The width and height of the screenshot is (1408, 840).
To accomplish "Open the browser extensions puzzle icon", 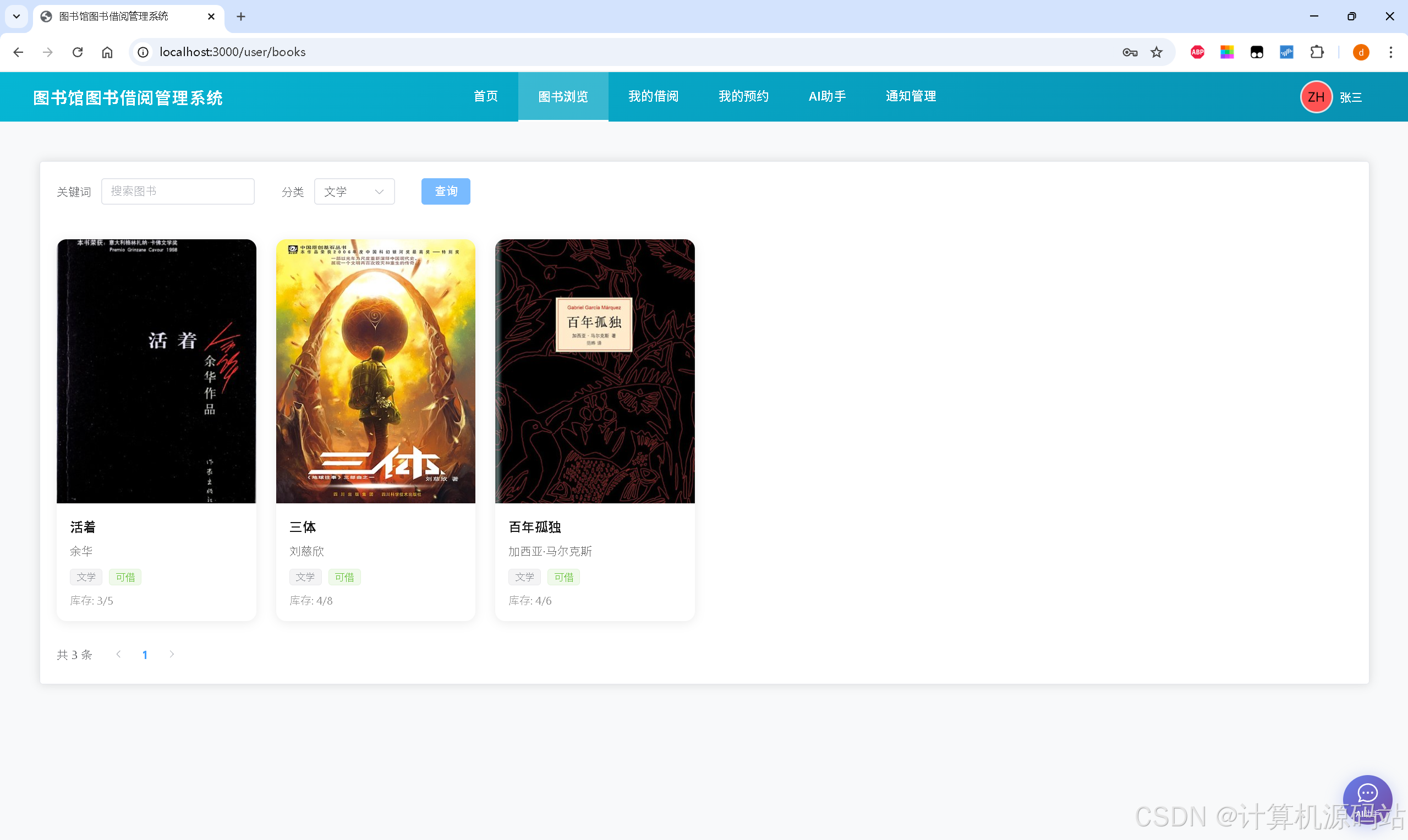I will [1316, 52].
